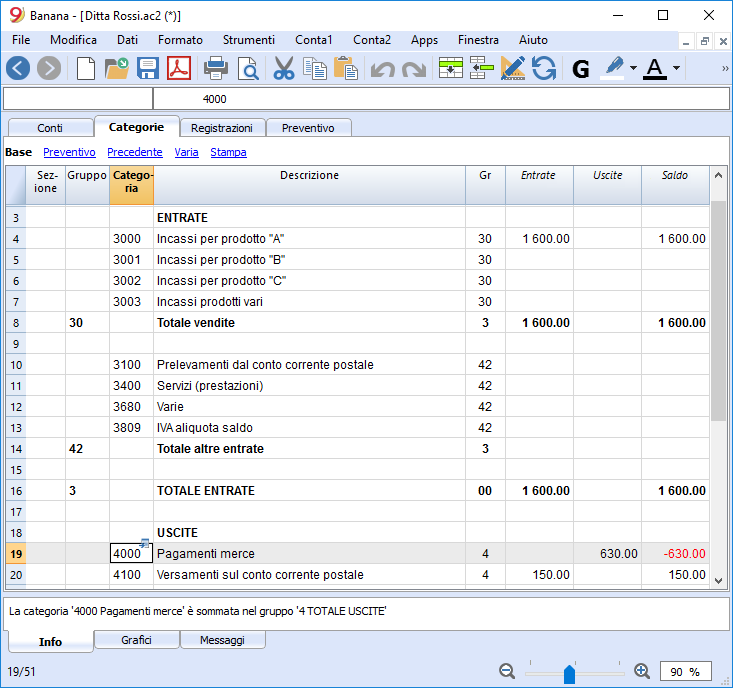The height and width of the screenshot is (688, 733).
Task: Cut selection with the scissors icon
Action: point(284,68)
